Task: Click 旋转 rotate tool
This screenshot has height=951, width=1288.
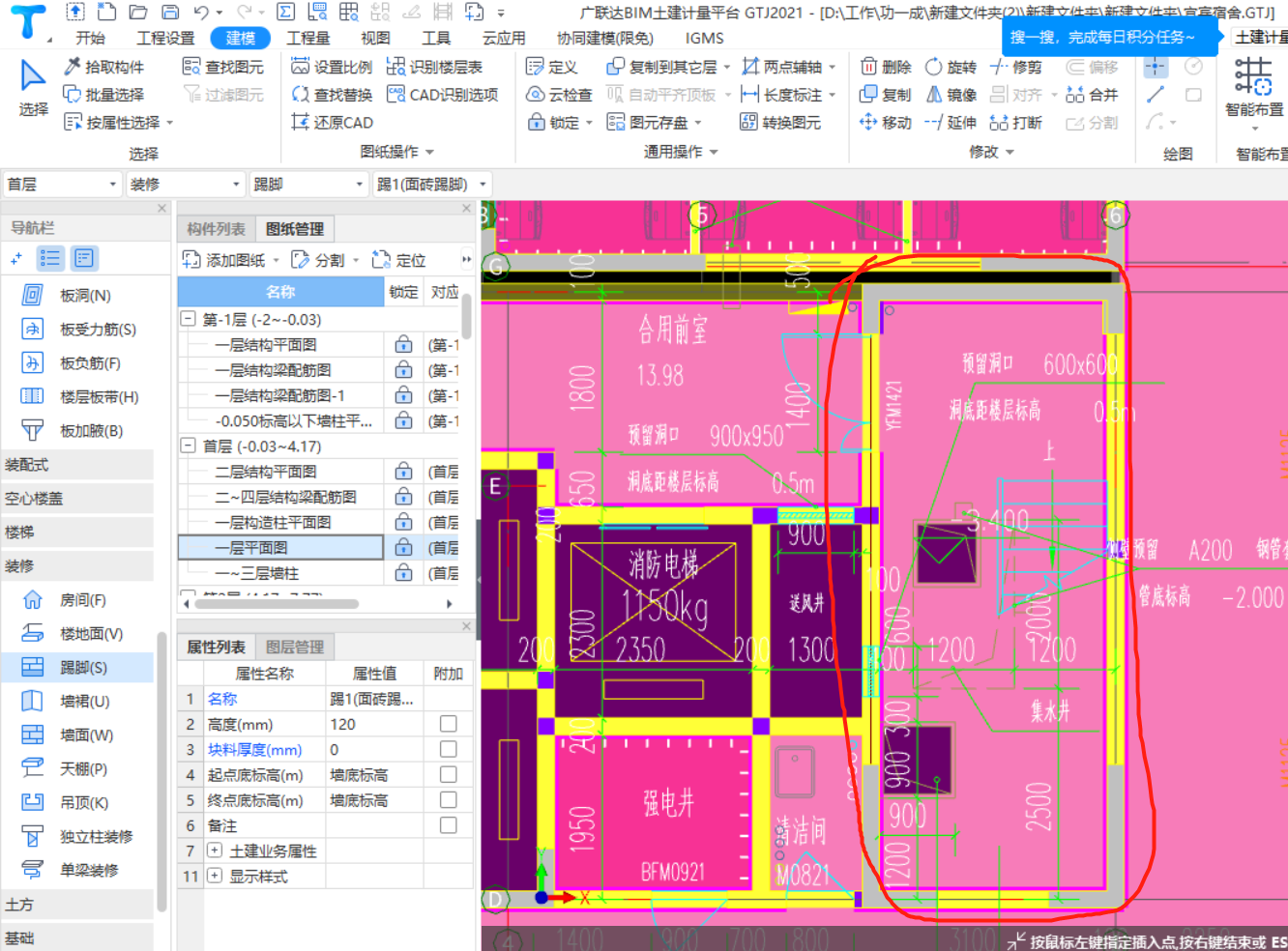Action: click(951, 67)
